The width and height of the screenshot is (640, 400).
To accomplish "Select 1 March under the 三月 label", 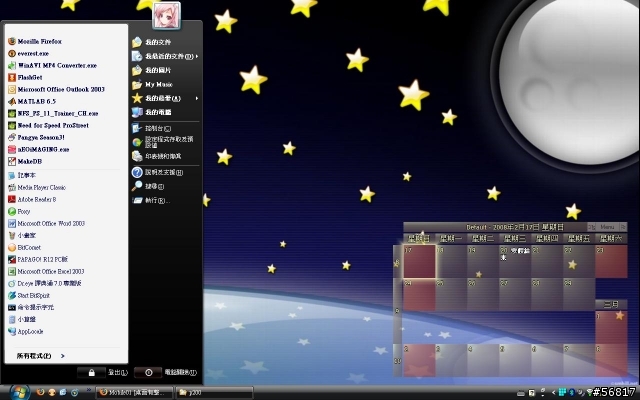I will tap(611, 328).
